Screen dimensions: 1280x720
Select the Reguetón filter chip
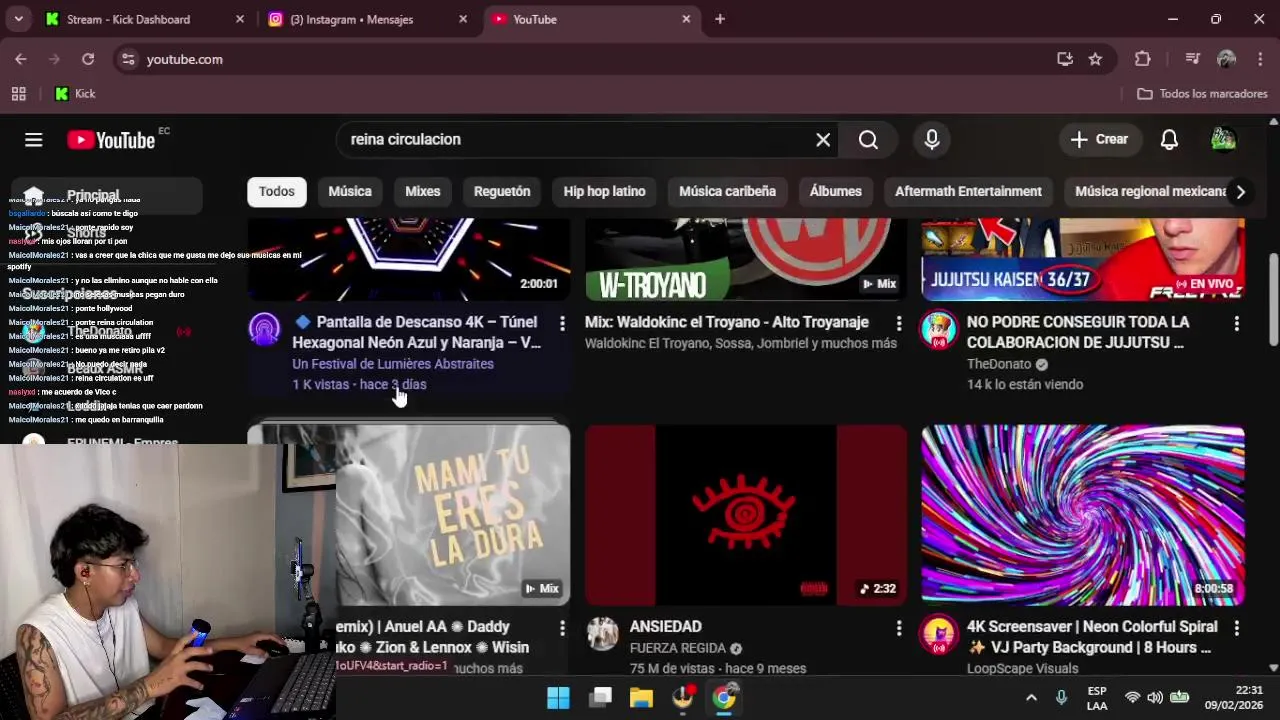coord(502,192)
